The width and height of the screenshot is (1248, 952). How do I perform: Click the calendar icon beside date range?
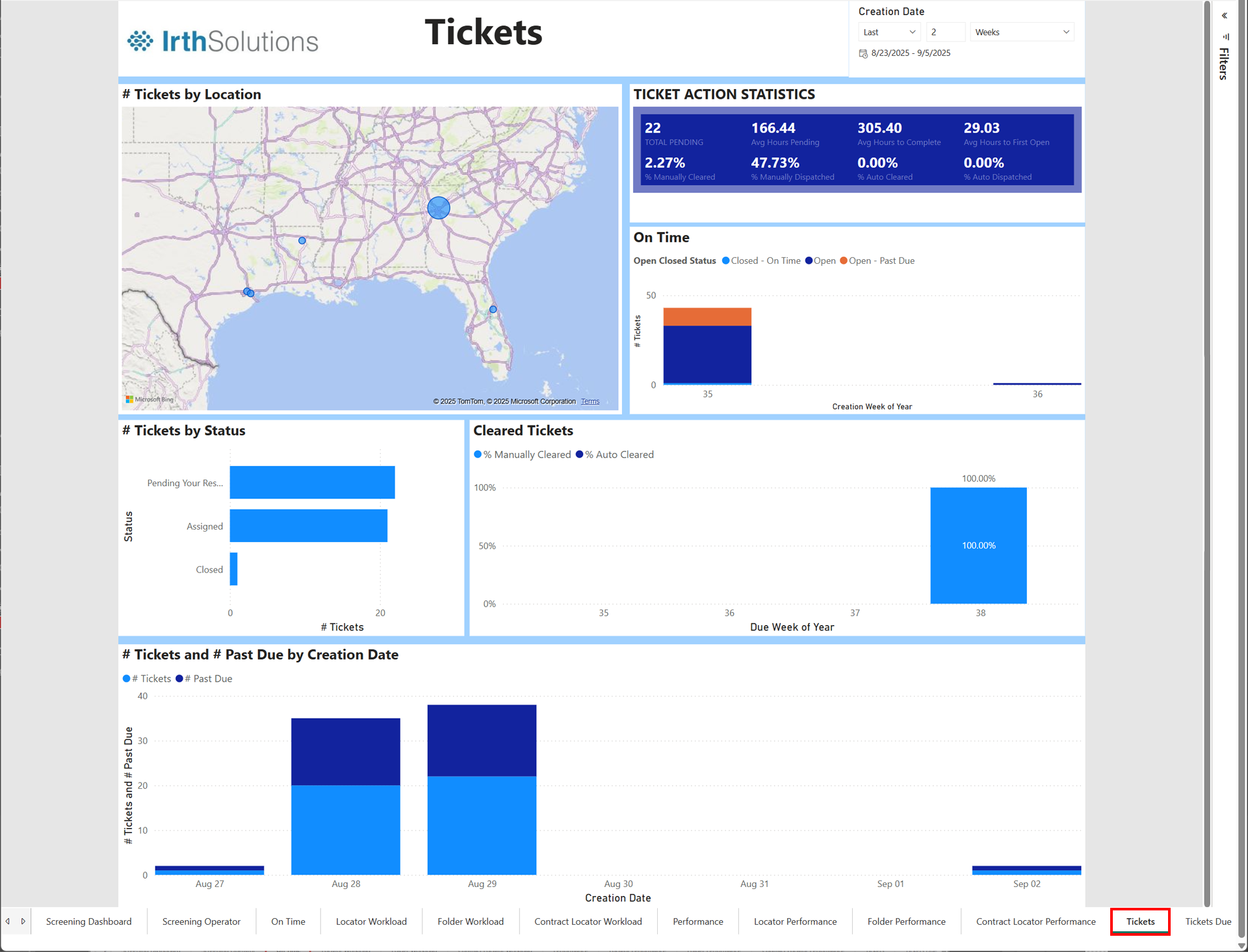click(863, 53)
